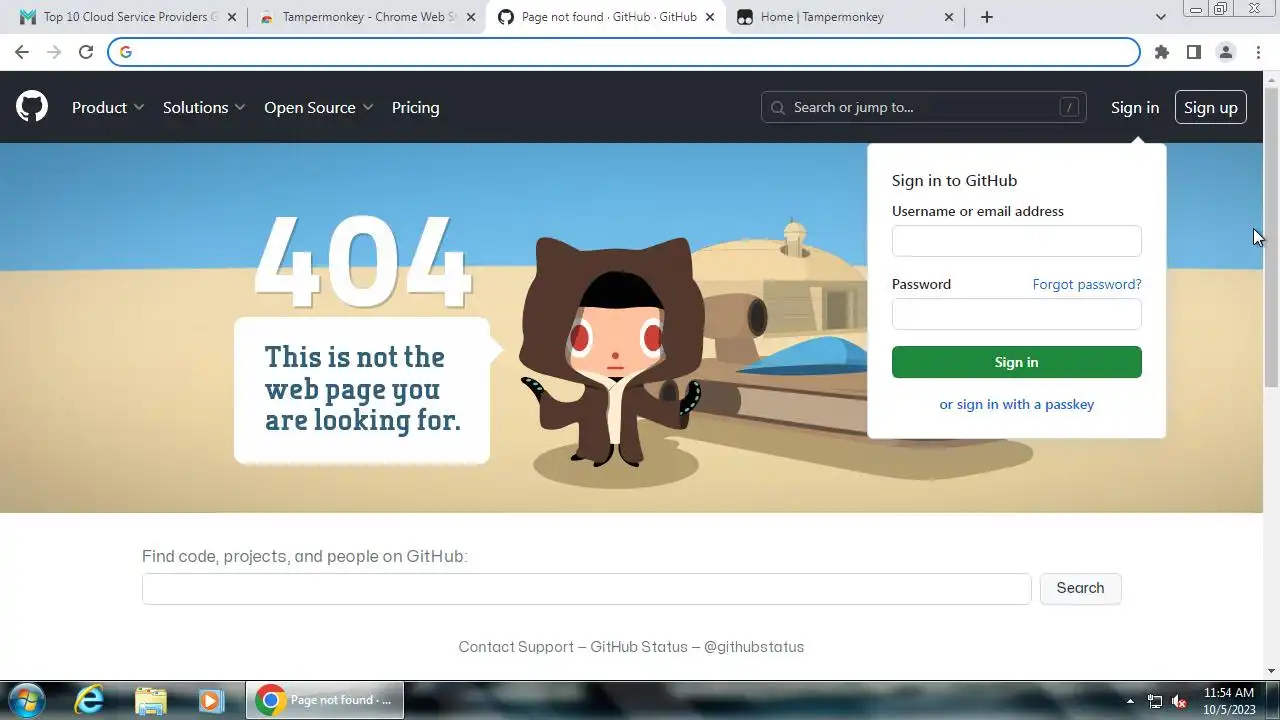Click the network tray icon

click(1155, 701)
